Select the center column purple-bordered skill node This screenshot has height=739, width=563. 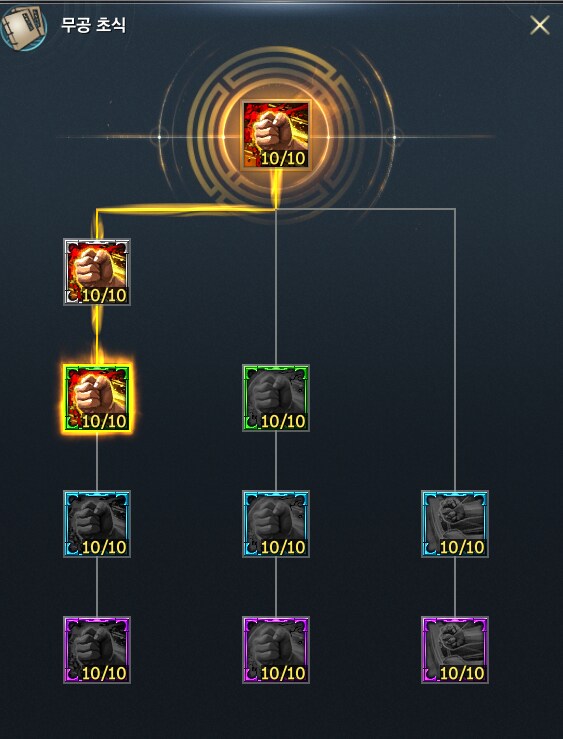coord(276,650)
